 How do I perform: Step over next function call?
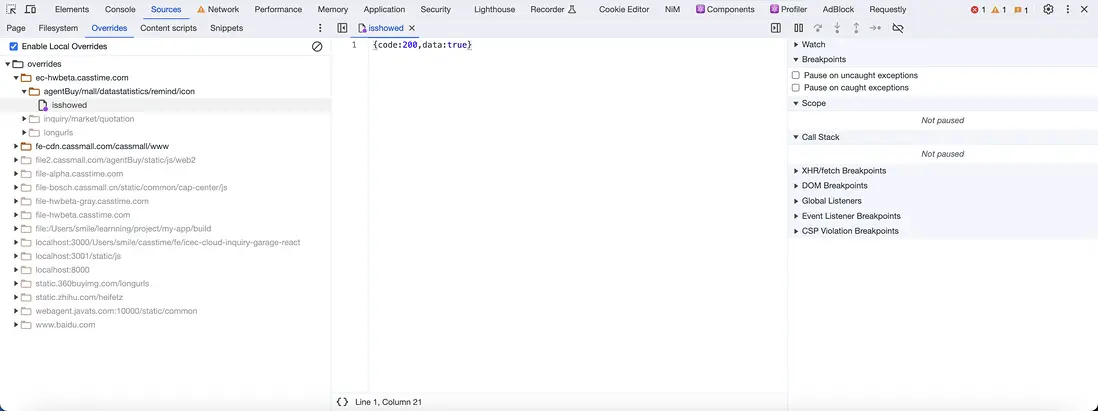pyautogui.click(x=817, y=28)
